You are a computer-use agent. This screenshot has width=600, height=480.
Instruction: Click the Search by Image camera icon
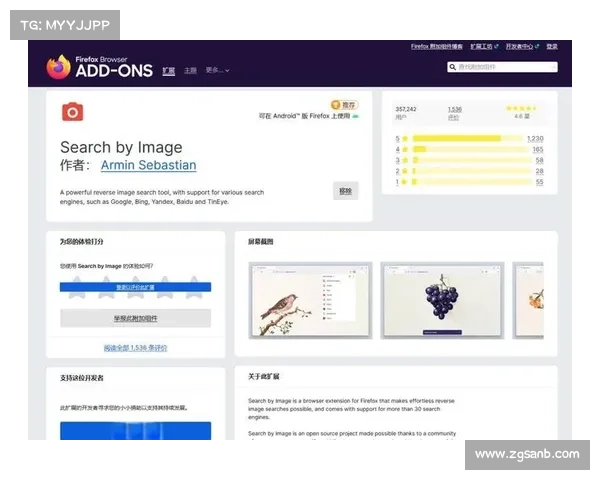point(72,112)
